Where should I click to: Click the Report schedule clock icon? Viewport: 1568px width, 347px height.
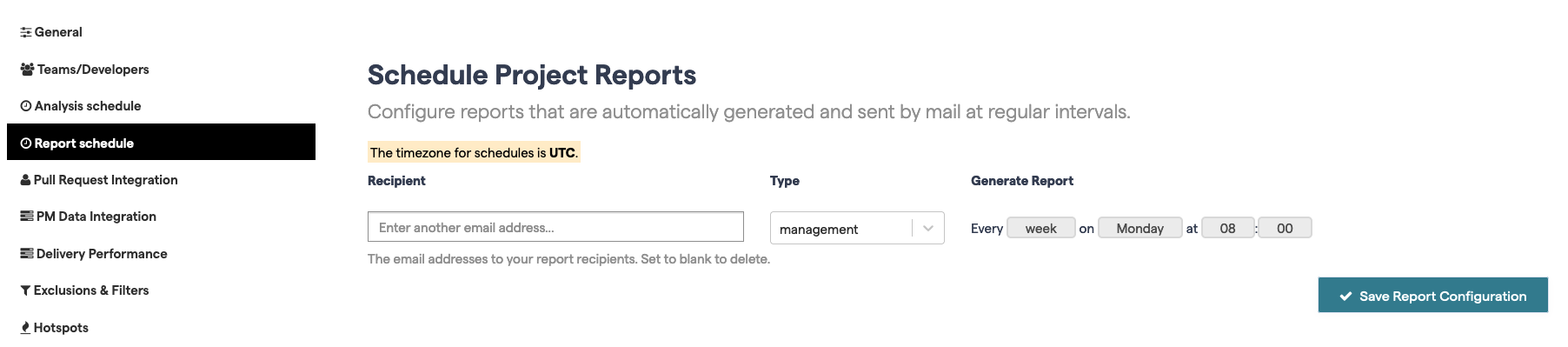tap(26, 143)
